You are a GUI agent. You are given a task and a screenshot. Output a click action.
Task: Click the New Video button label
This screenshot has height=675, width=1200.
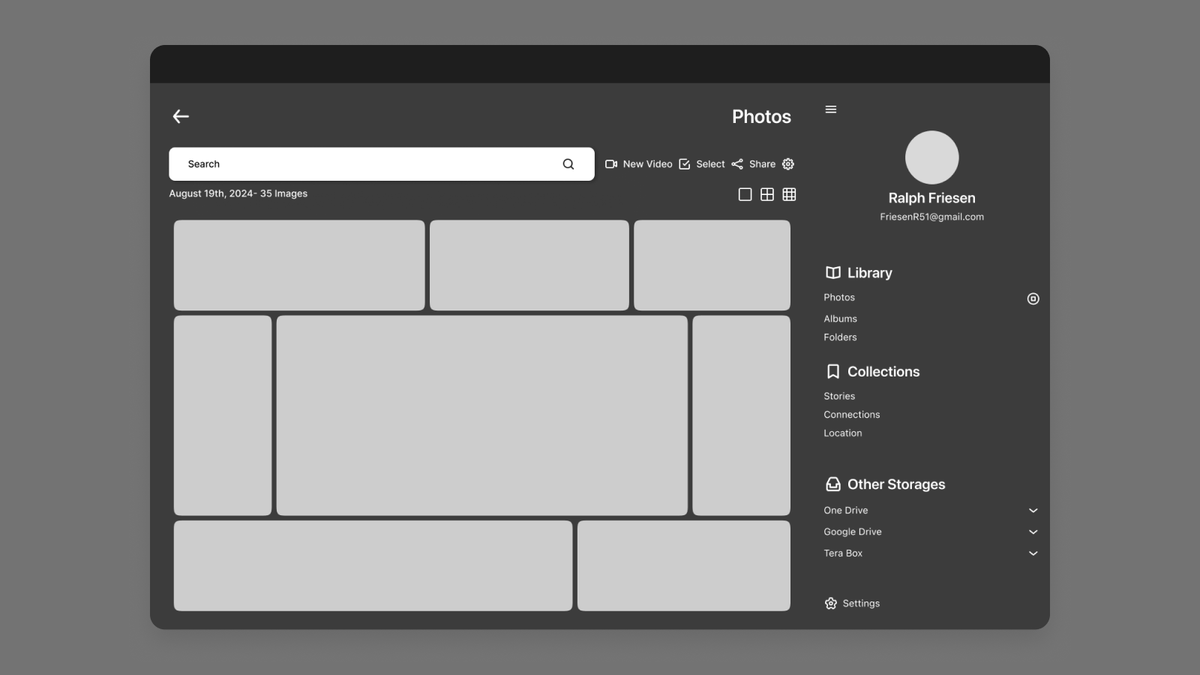(647, 164)
